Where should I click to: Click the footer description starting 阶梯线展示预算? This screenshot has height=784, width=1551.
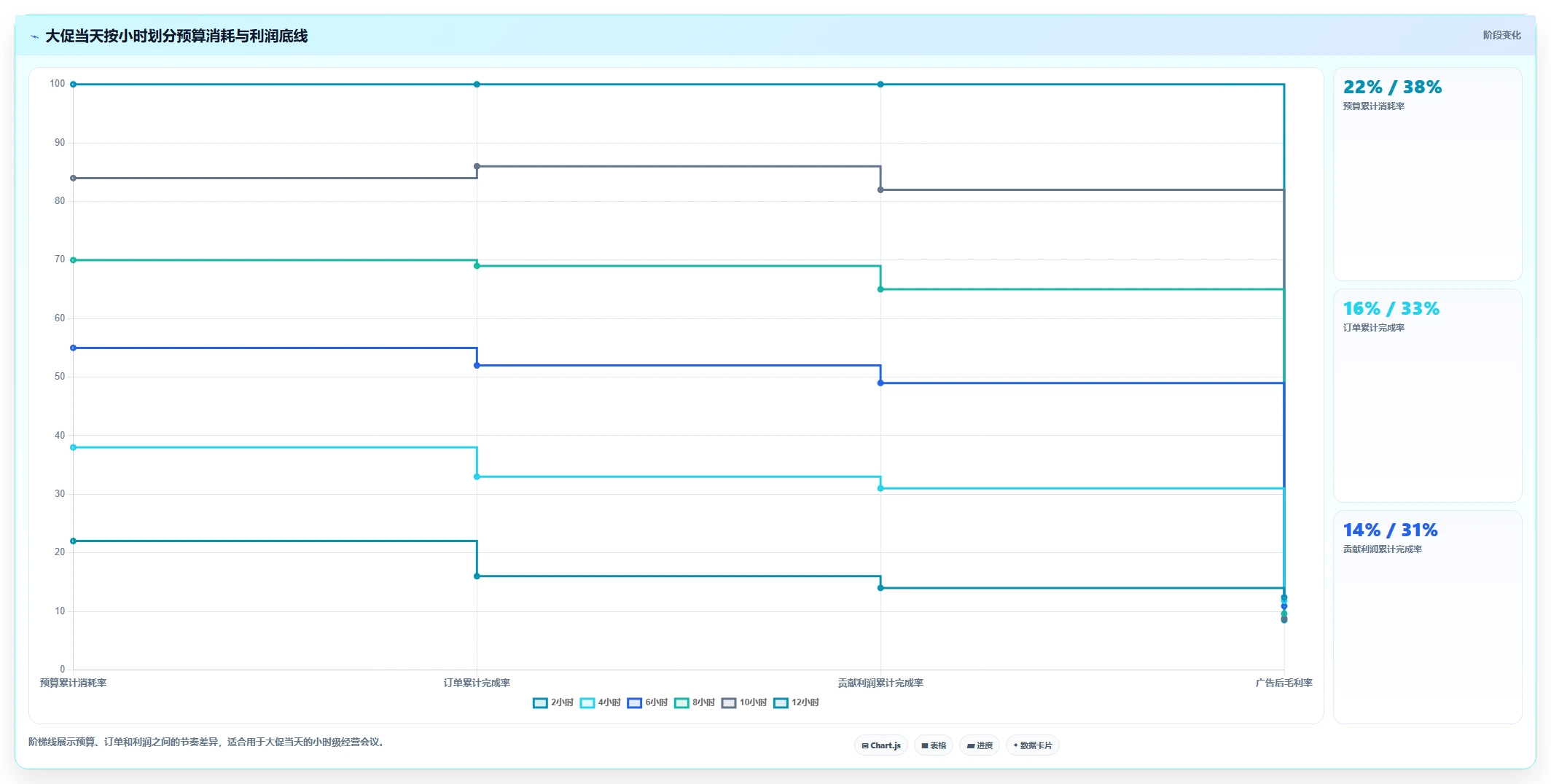pos(206,742)
